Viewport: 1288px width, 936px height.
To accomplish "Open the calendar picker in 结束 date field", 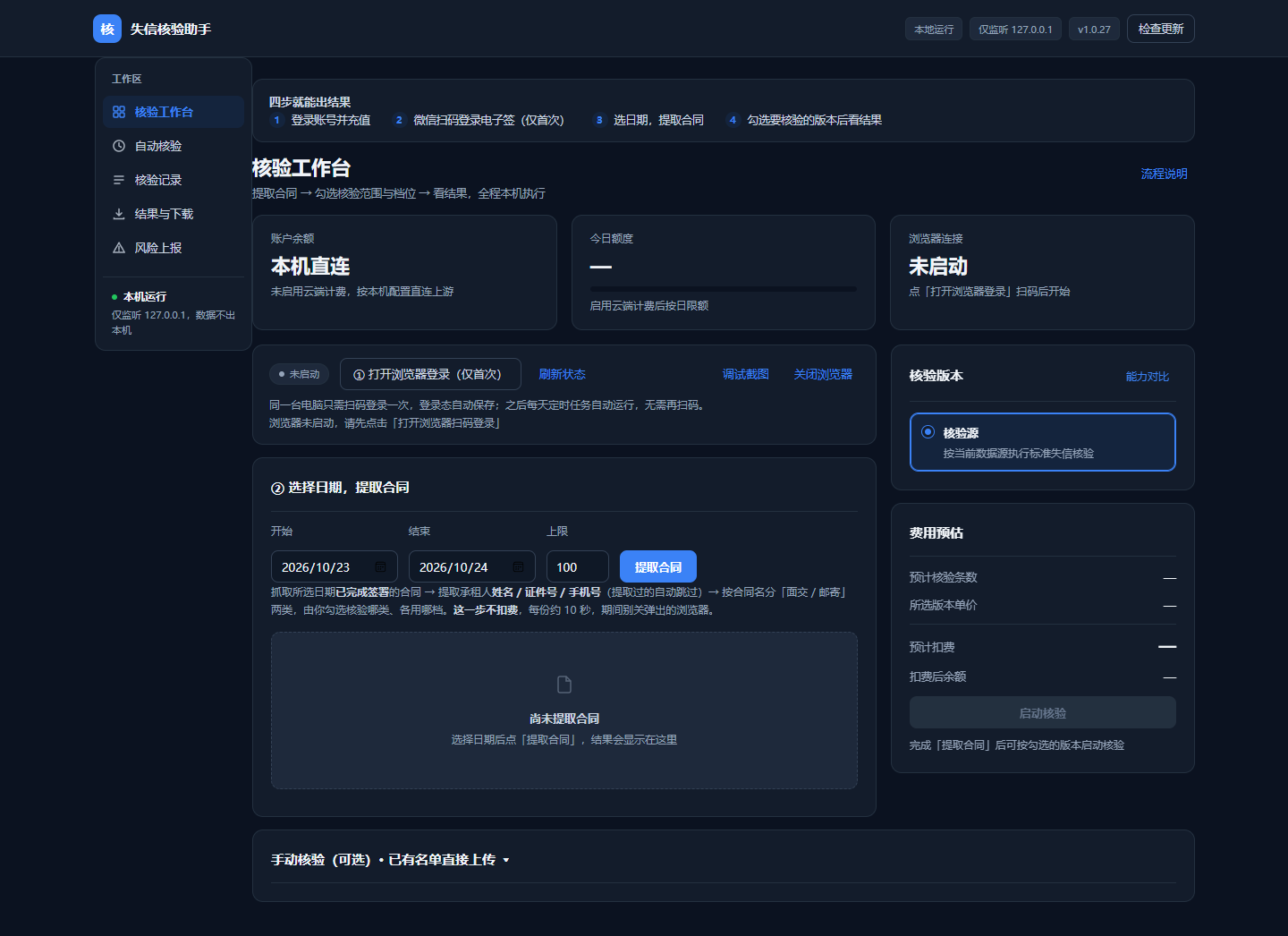I will pyautogui.click(x=518, y=567).
